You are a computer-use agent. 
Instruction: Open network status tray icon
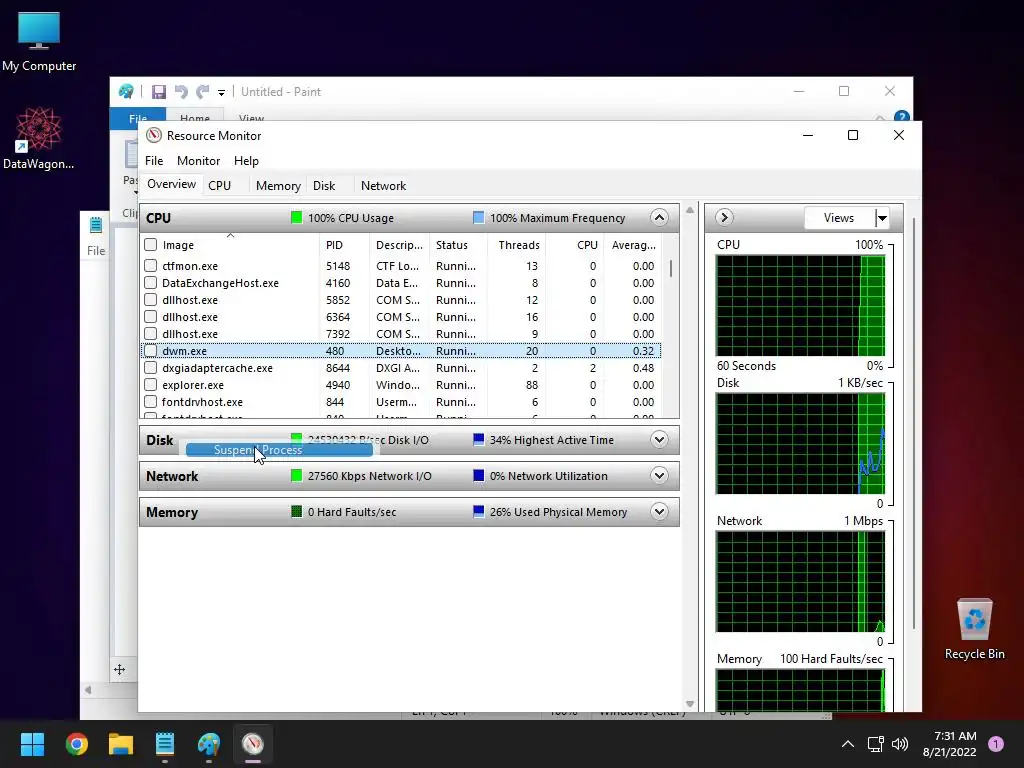click(x=875, y=744)
